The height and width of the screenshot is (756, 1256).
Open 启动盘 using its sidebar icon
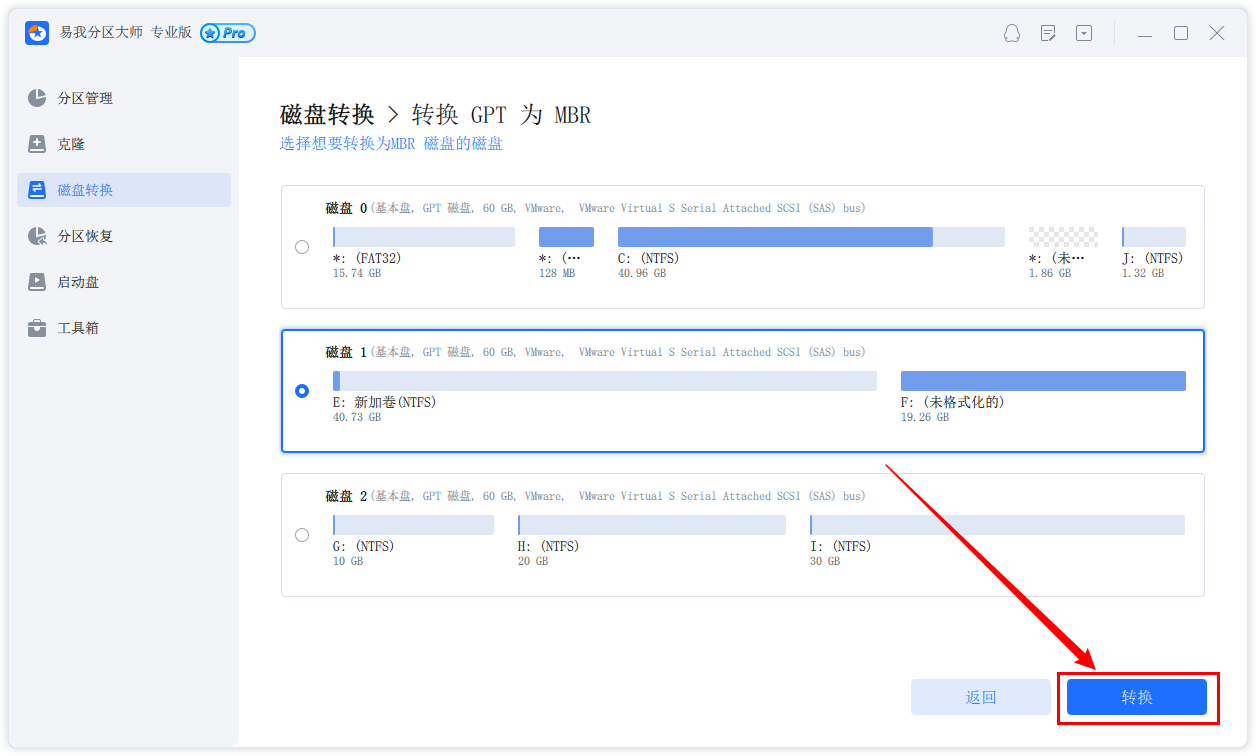[37, 282]
